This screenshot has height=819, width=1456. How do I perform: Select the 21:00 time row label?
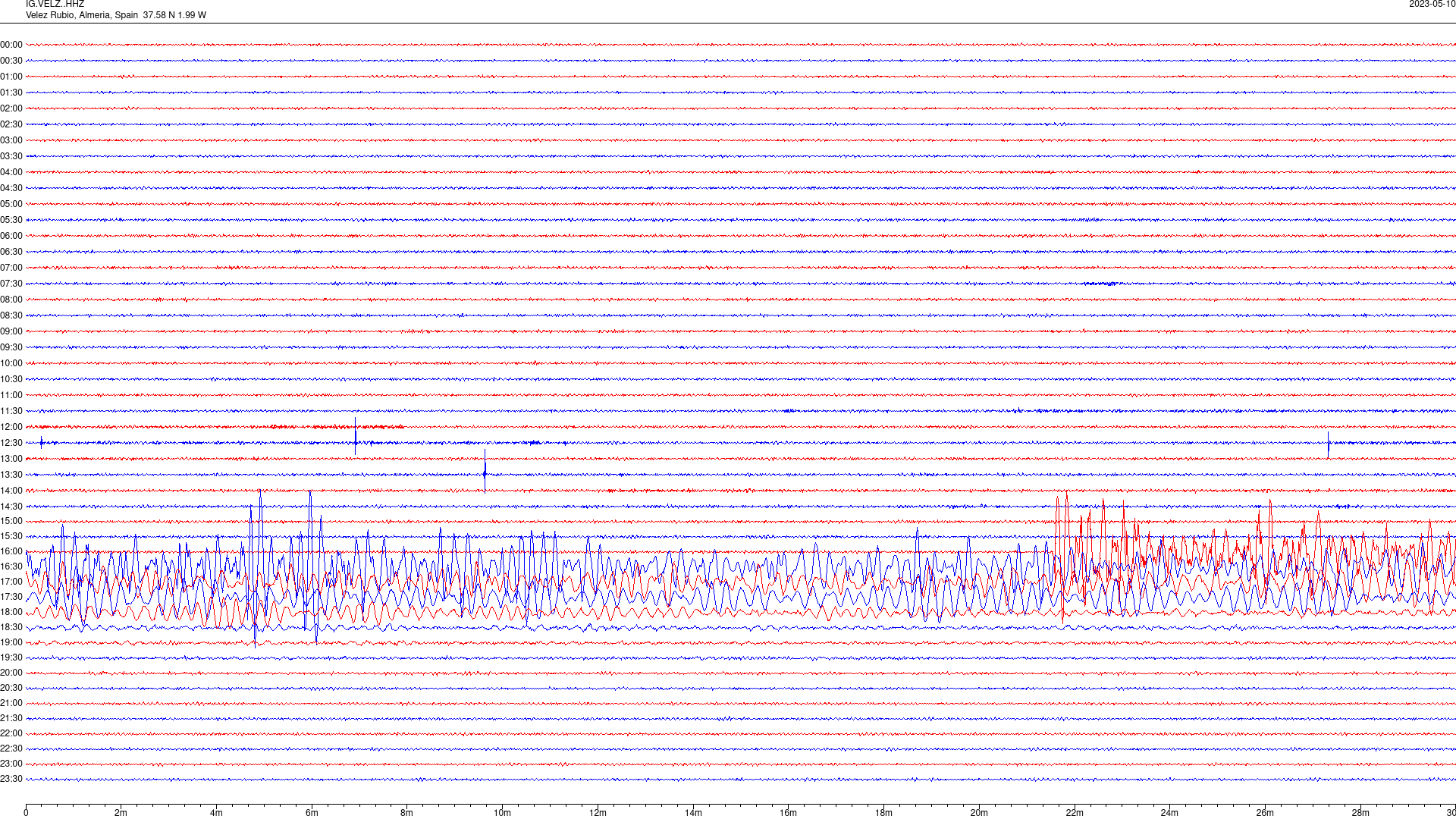11,703
